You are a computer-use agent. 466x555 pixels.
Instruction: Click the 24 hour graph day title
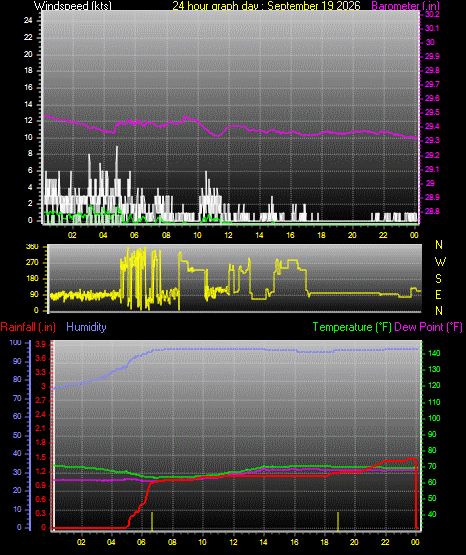266,5
